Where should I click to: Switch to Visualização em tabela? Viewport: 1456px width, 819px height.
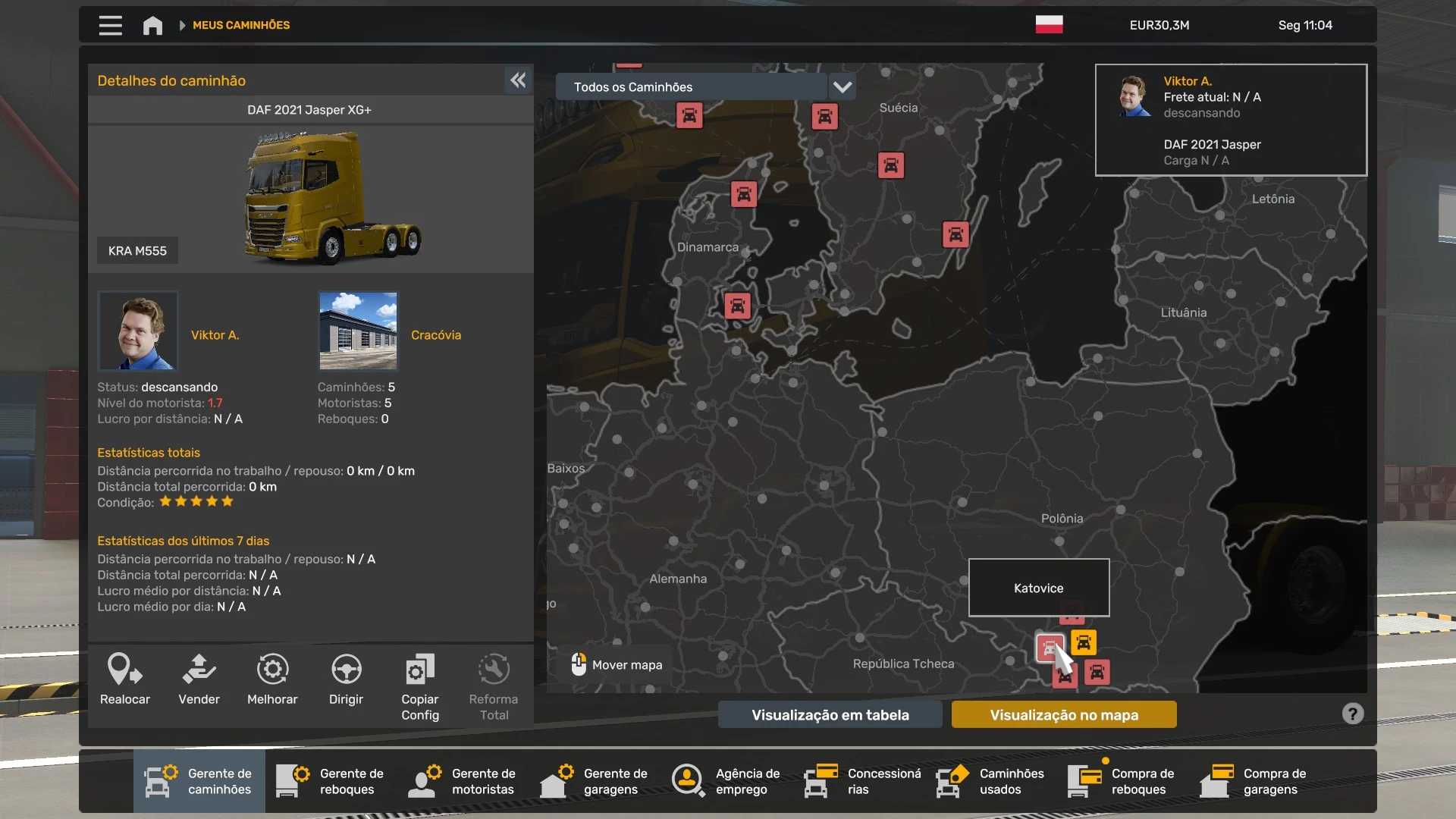pos(830,715)
